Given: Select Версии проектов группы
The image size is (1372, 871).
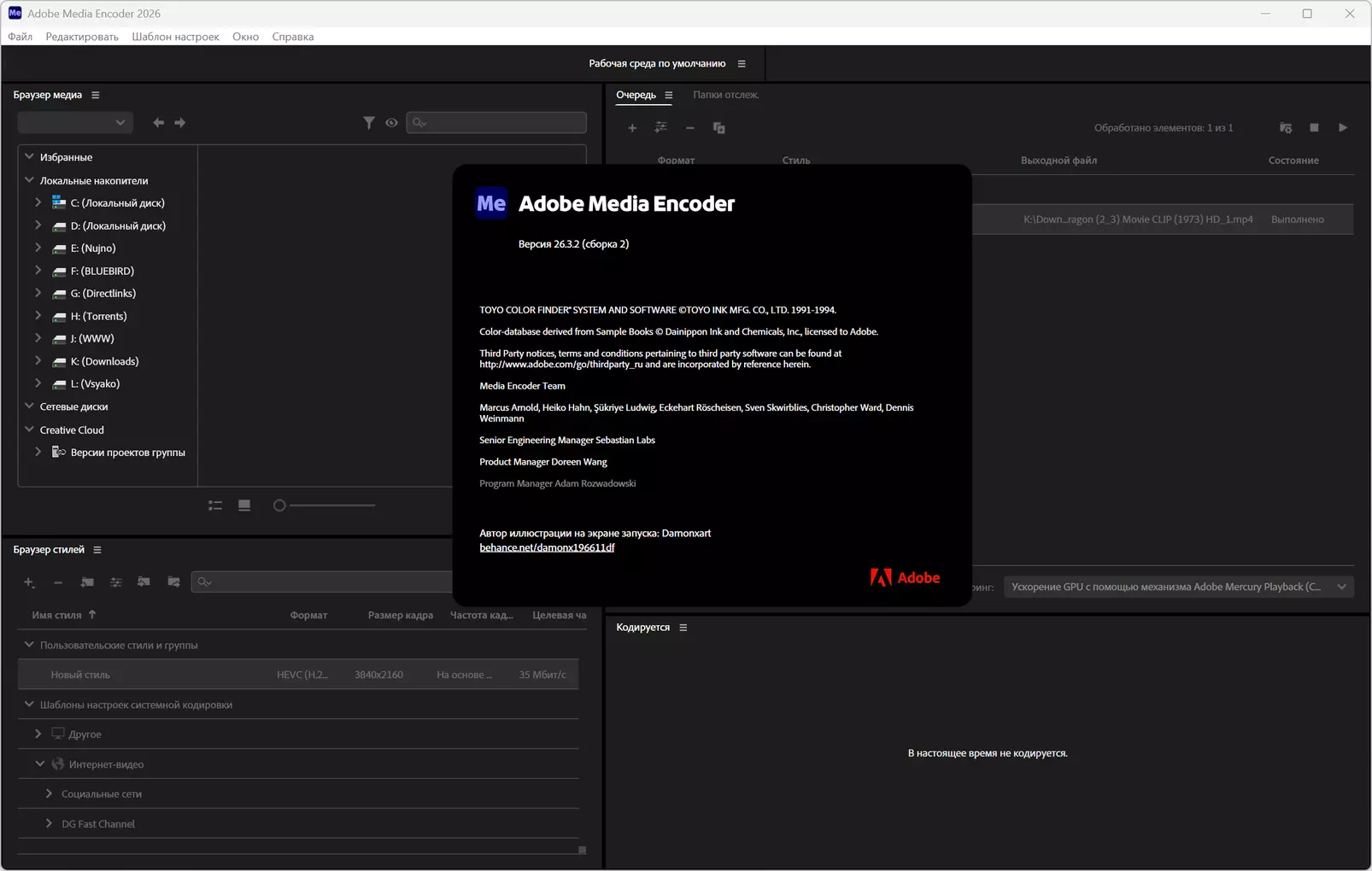Looking at the screenshot, I should [x=128, y=453].
